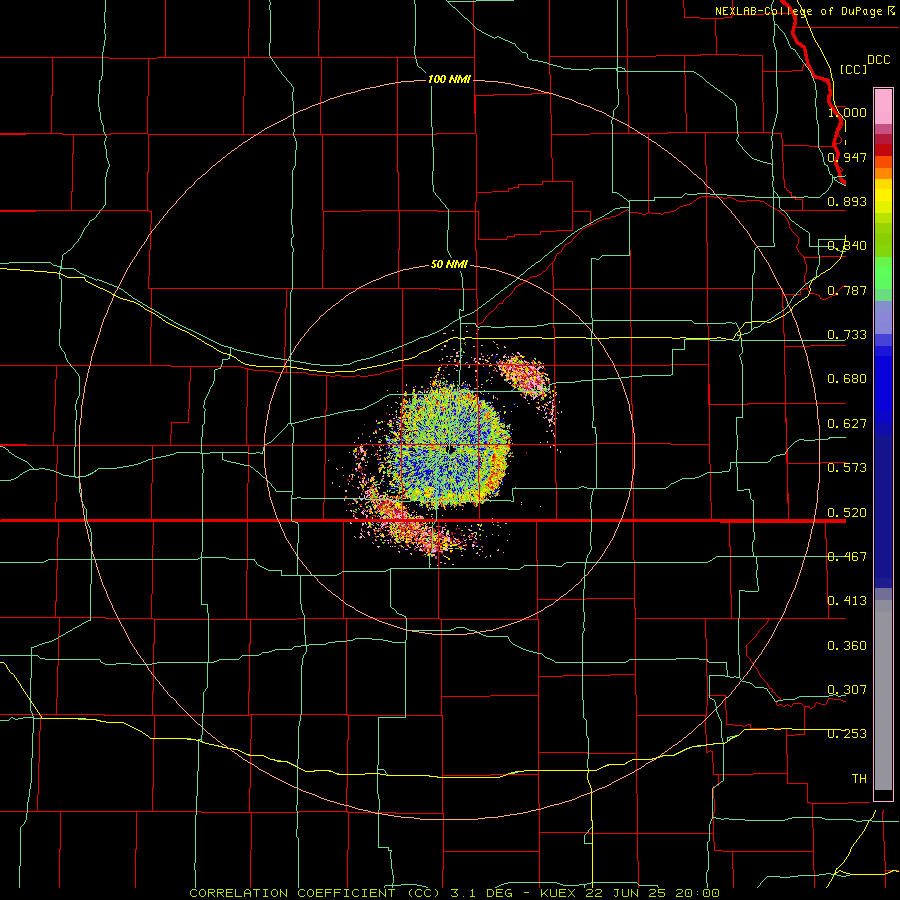The width and height of the screenshot is (900, 900).
Task: Click the CORRELATION COEFFICIENT (CC) caption text
Action: 315,893
